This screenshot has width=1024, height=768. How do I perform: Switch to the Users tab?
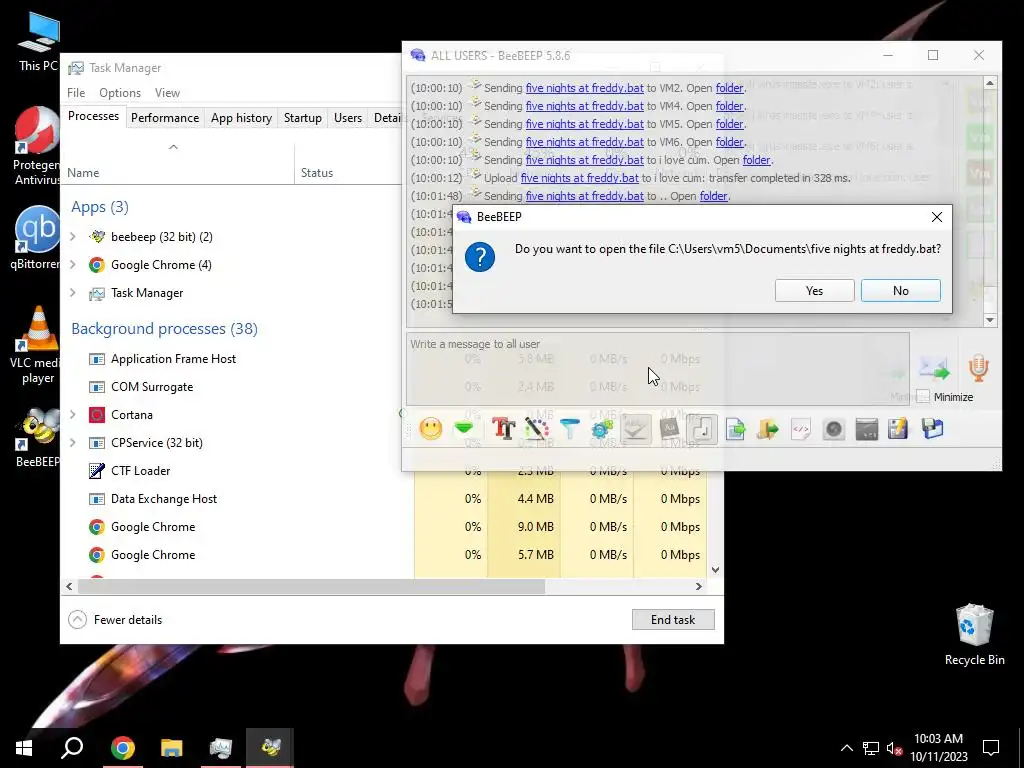[x=347, y=118]
